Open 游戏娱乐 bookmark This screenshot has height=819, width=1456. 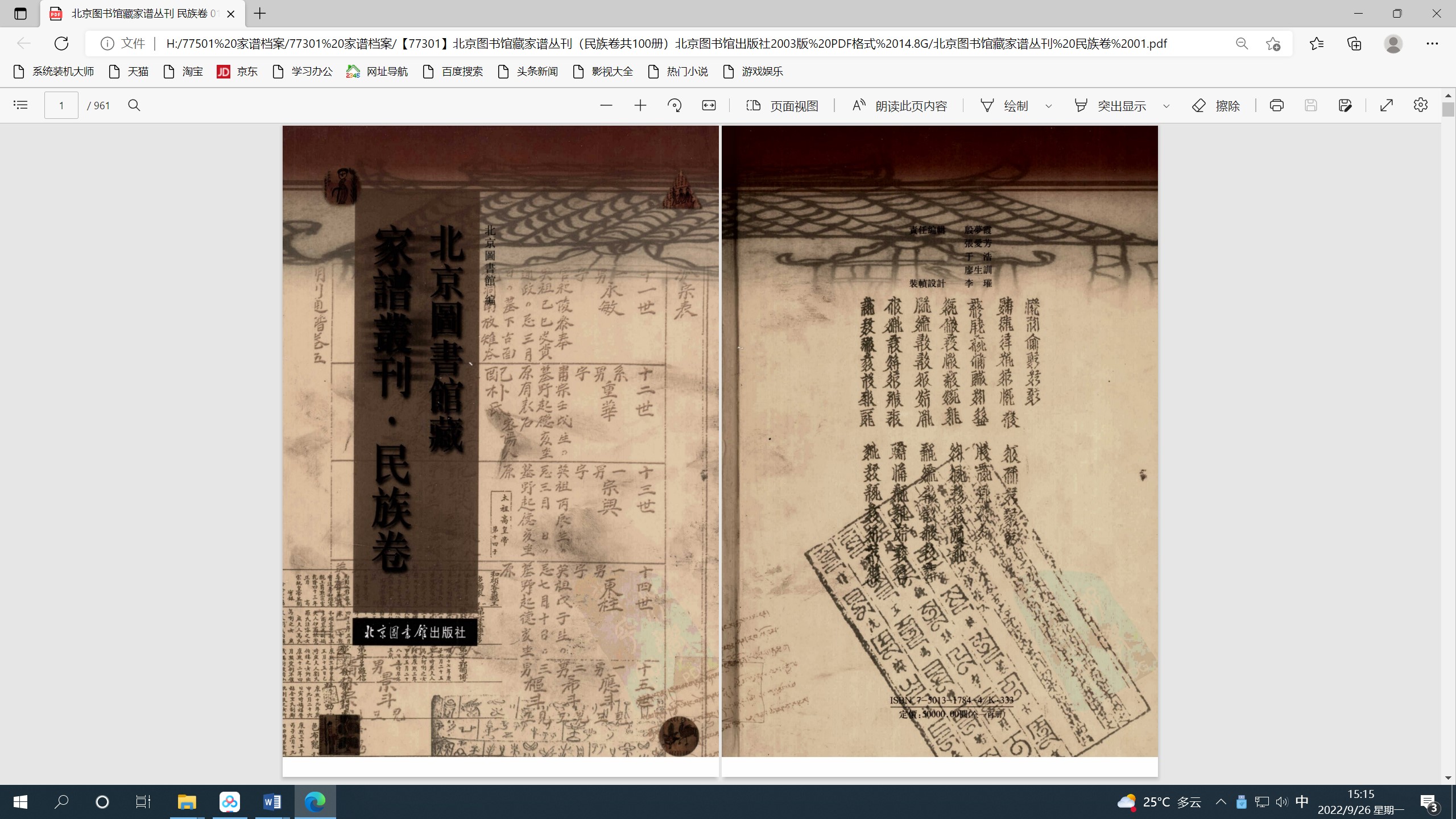753,72
